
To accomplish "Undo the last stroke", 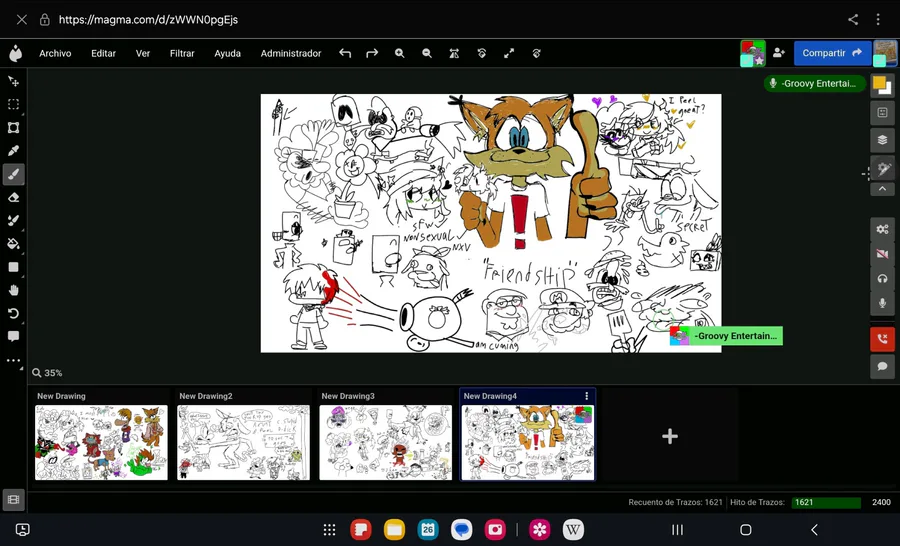I will tap(345, 53).
